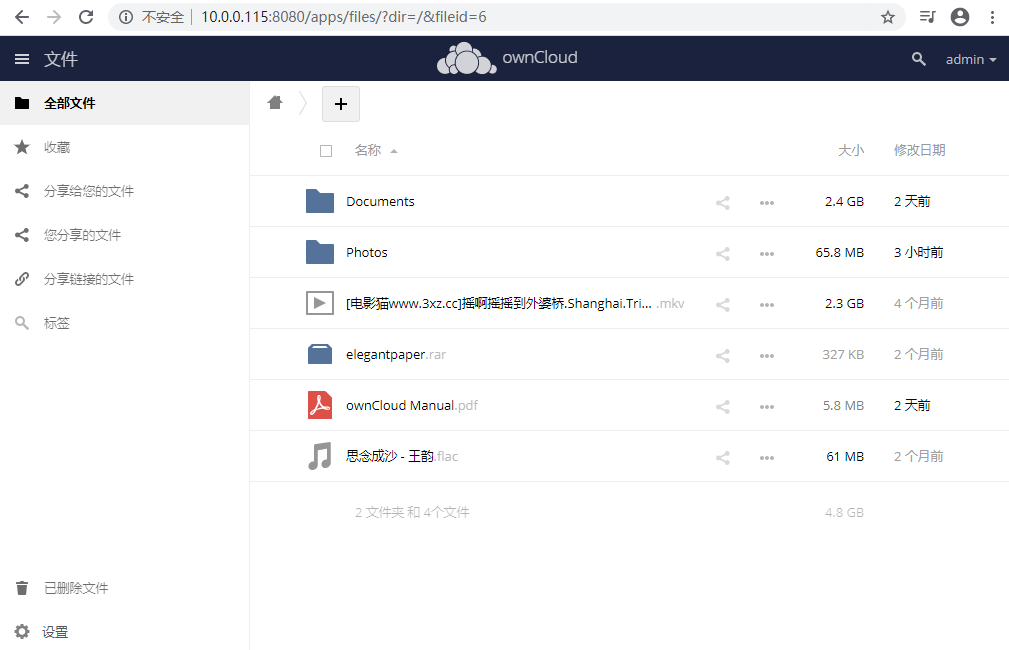Open browser profile avatar icon
The image size is (1009, 650).
[x=959, y=17]
